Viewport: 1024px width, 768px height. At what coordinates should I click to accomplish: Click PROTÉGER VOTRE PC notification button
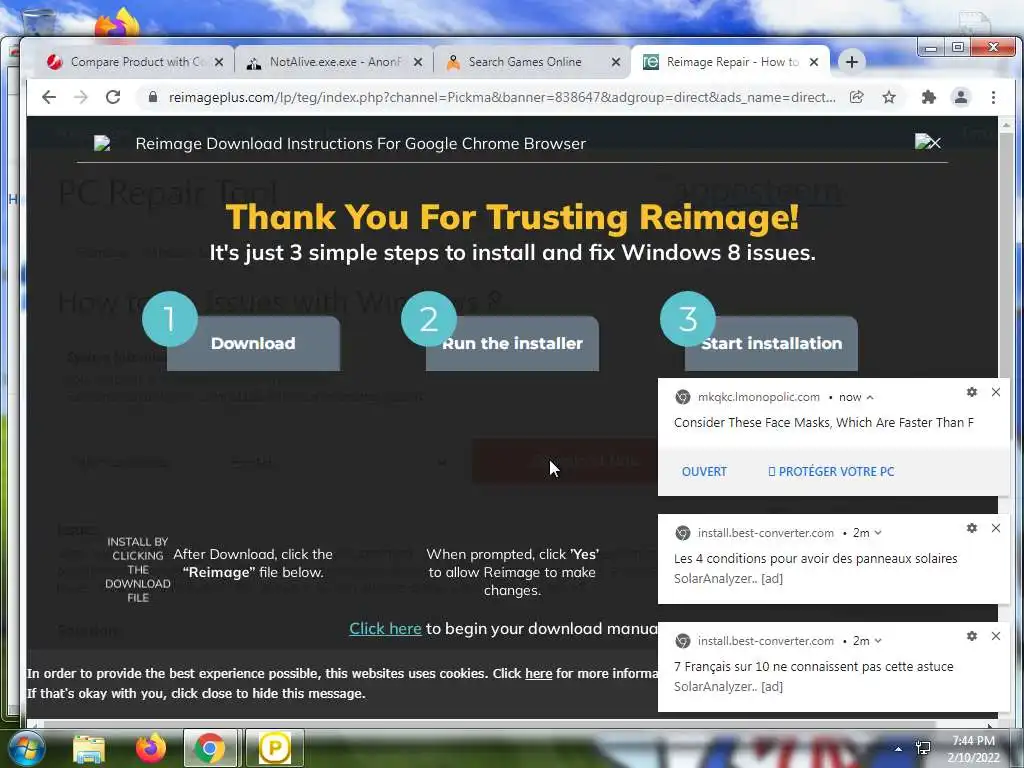click(831, 472)
